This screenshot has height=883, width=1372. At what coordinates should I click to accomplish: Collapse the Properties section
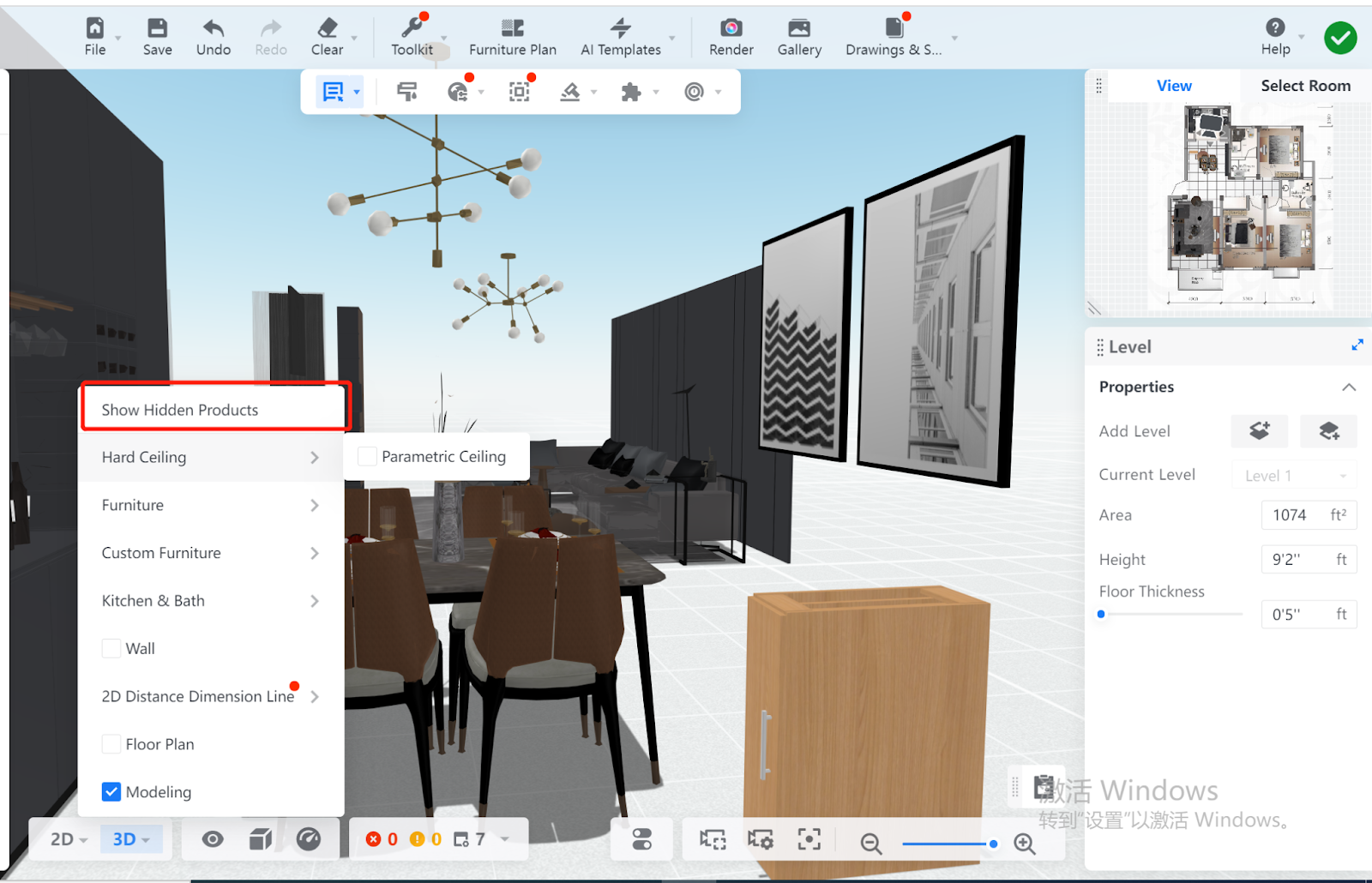click(x=1348, y=387)
